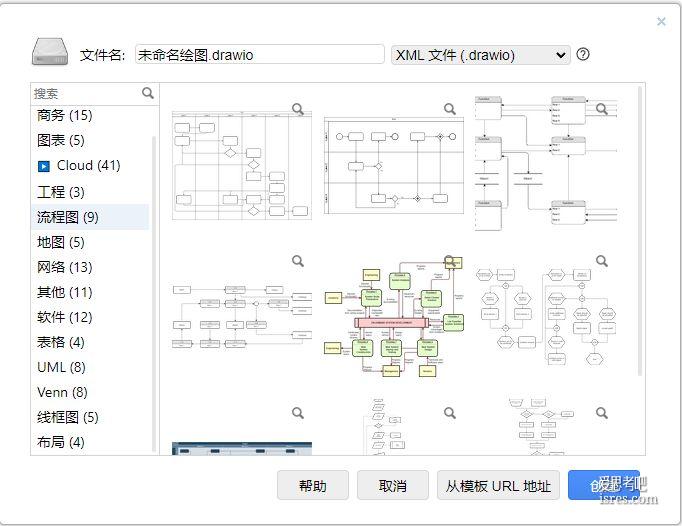Select the grey process flow thumbnail in the second row
This screenshot has height=526, width=682.
tap(242, 318)
